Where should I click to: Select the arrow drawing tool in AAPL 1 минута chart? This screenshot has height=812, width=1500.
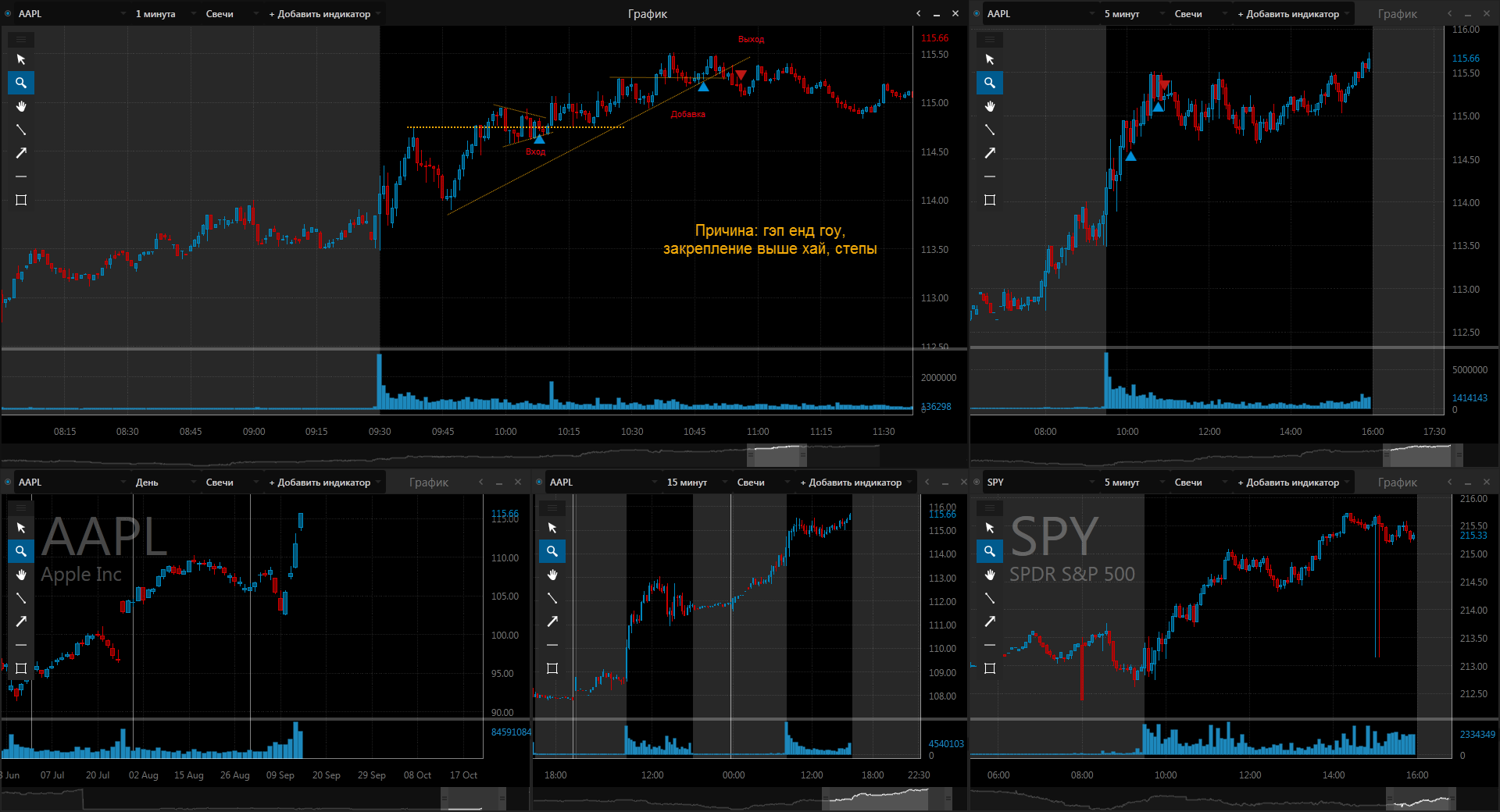click(21, 153)
